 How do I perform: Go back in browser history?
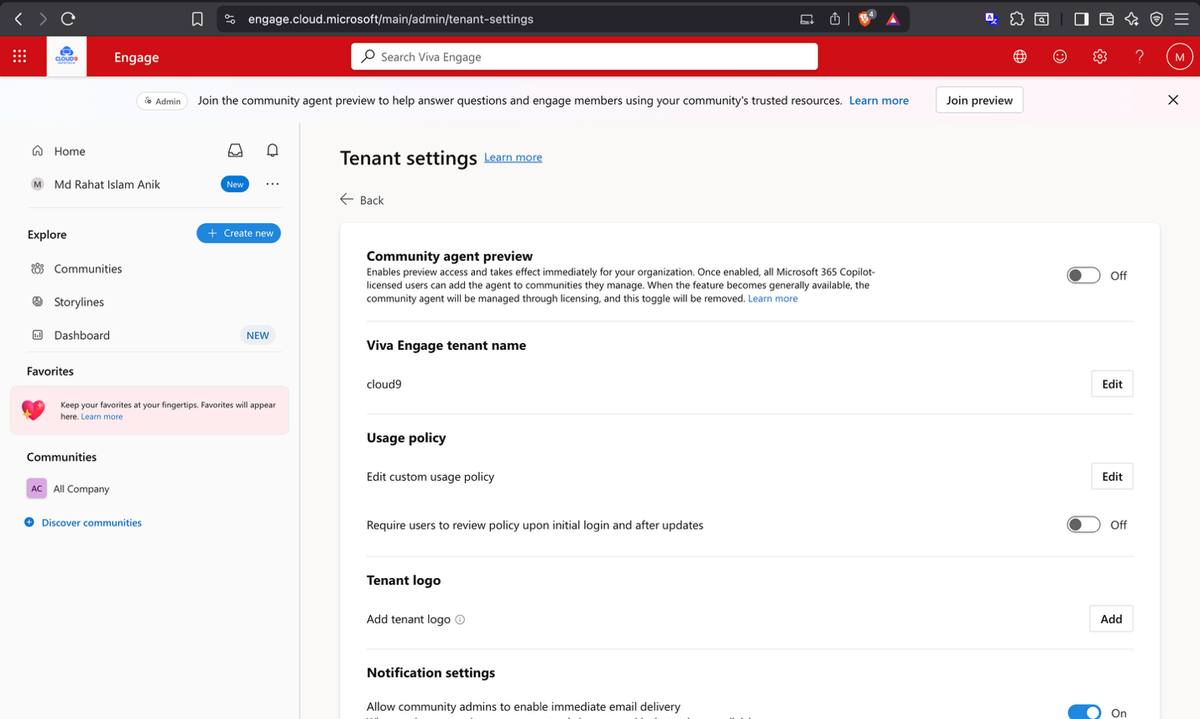pyautogui.click(x=19, y=18)
